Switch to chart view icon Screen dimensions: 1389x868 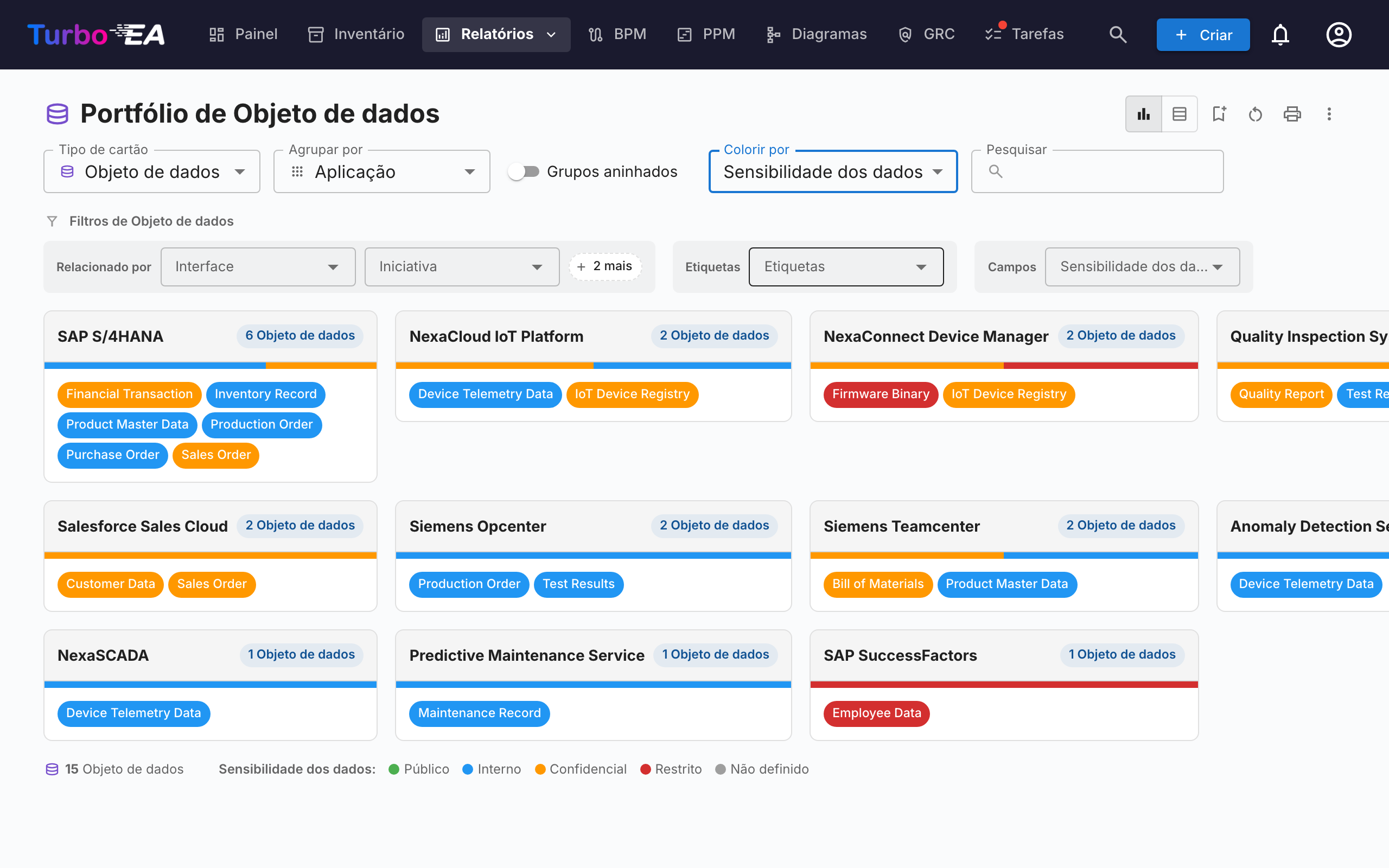[1143, 114]
